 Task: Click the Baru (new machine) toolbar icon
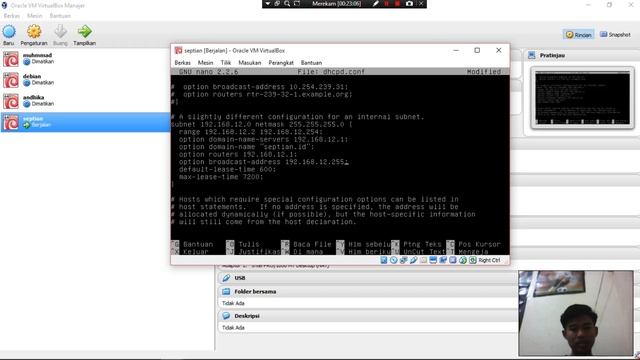click(9, 31)
